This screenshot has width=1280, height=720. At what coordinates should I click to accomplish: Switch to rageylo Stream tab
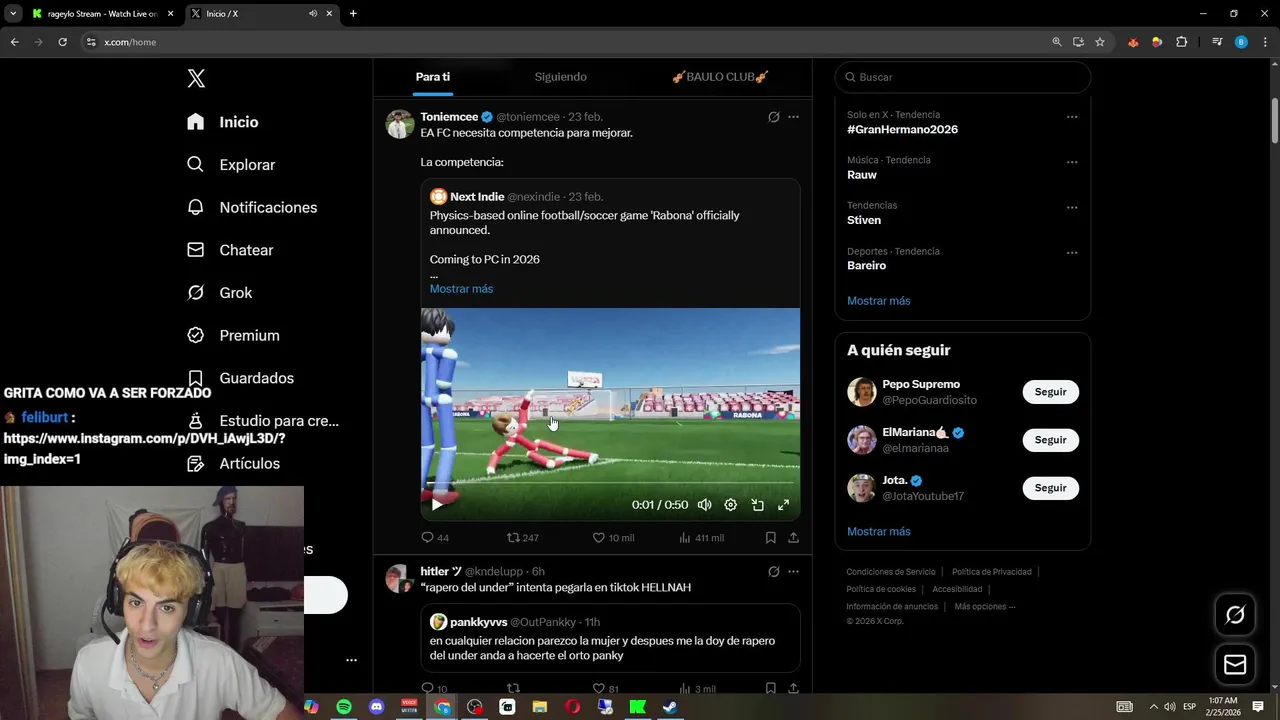[102, 14]
